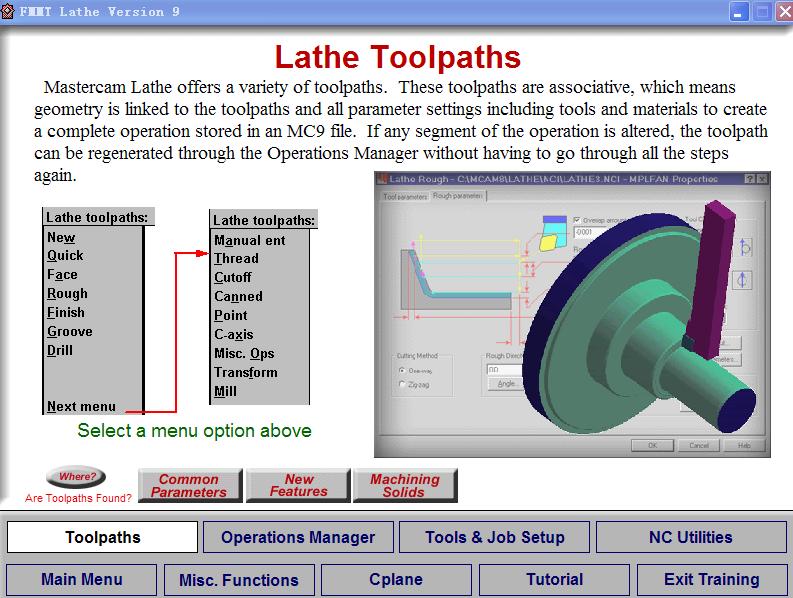793x598 pixels.
Task: Open the Face toolpath option
Action: [x=62, y=275]
